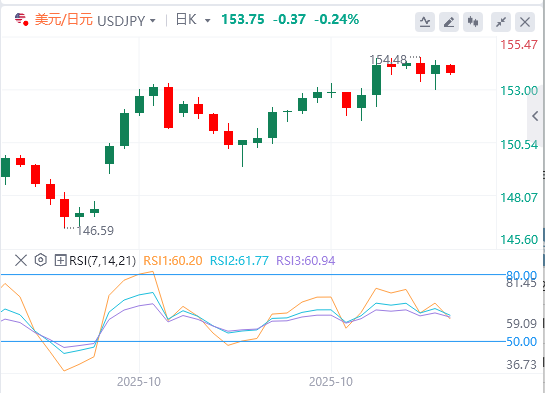Select the 153.75 current price value
Screen dimensions: 545x393
click(x=243, y=19)
